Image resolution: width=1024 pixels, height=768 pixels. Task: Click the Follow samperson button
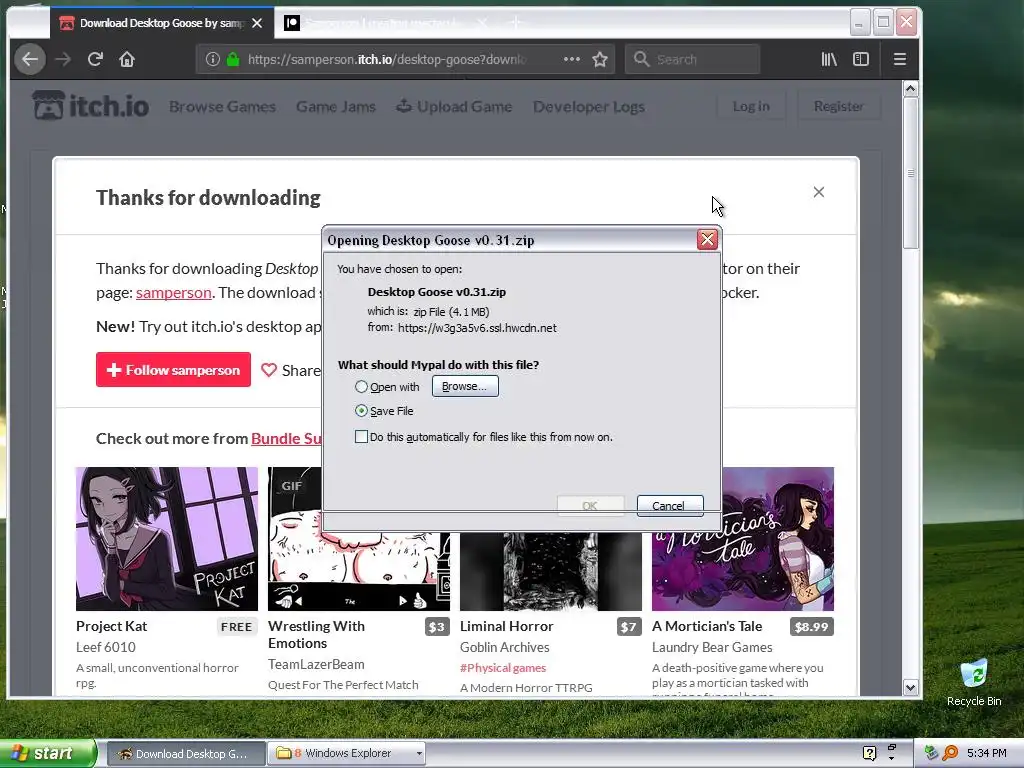173,370
